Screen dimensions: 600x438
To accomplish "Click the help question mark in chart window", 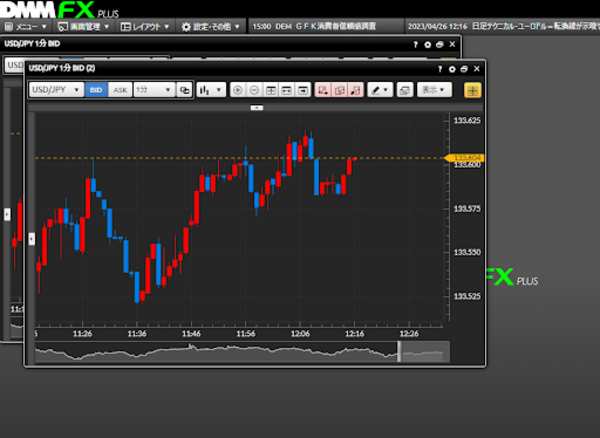I will coord(440,69).
